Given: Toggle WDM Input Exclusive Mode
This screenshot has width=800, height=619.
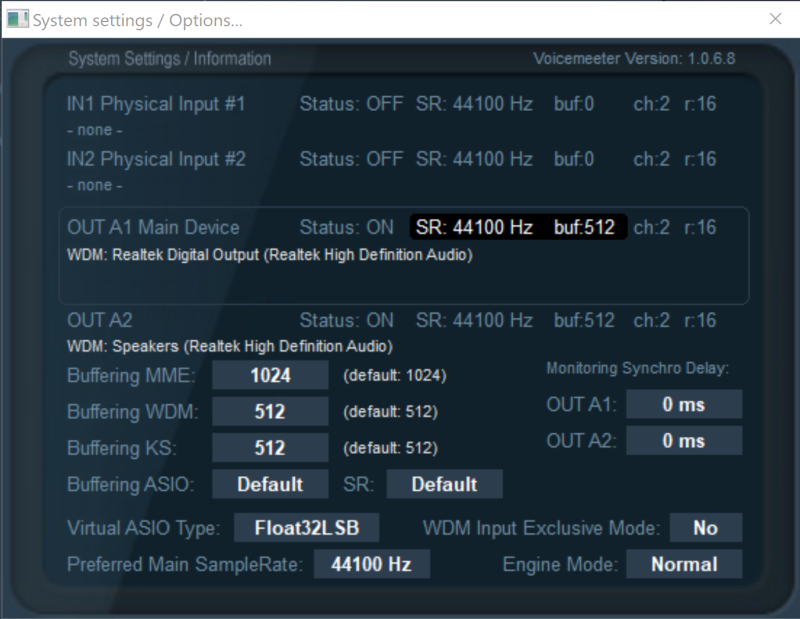Looking at the screenshot, I should pyautogui.click(x=705, y=528).
